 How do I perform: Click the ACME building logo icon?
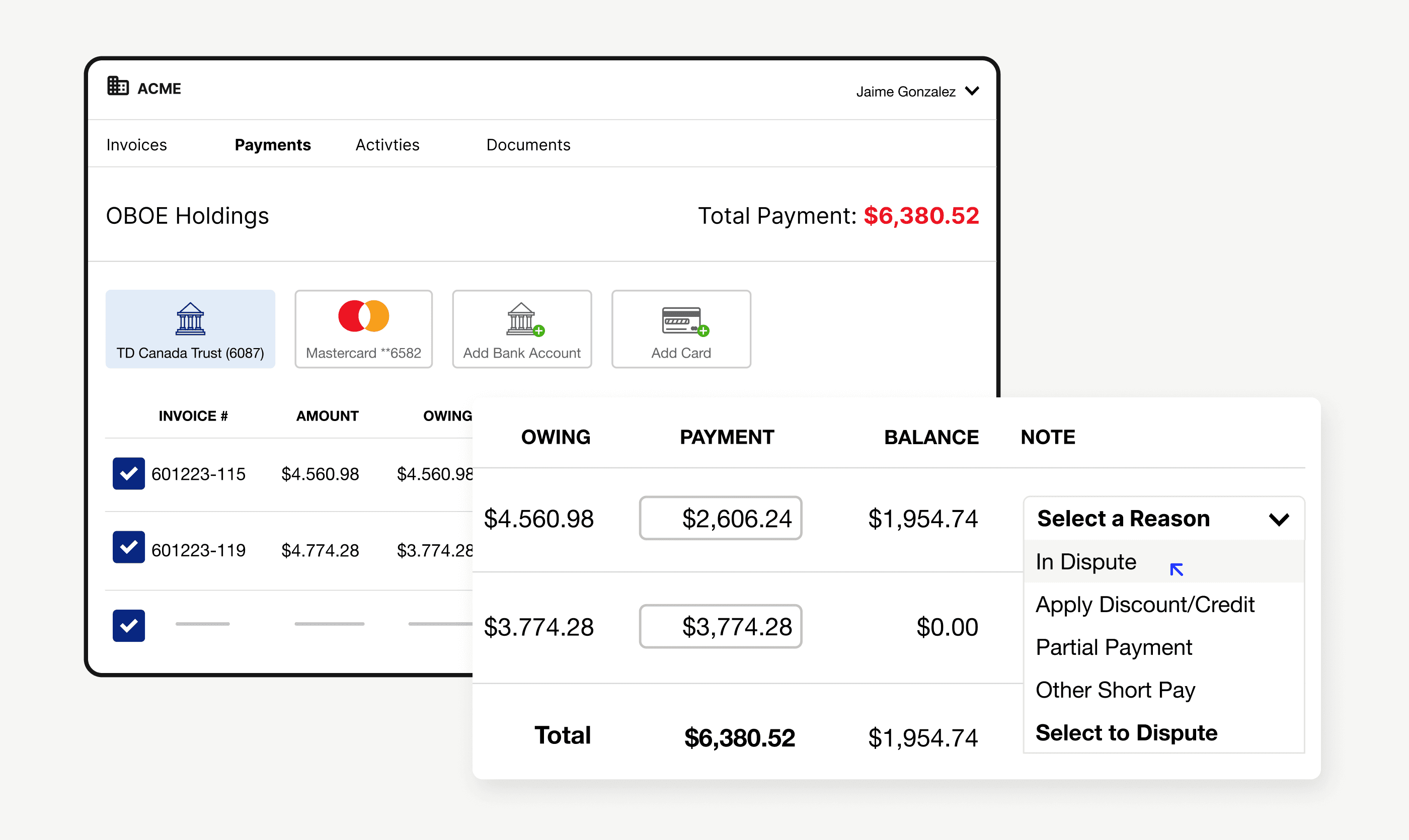[x=118, y=87]
